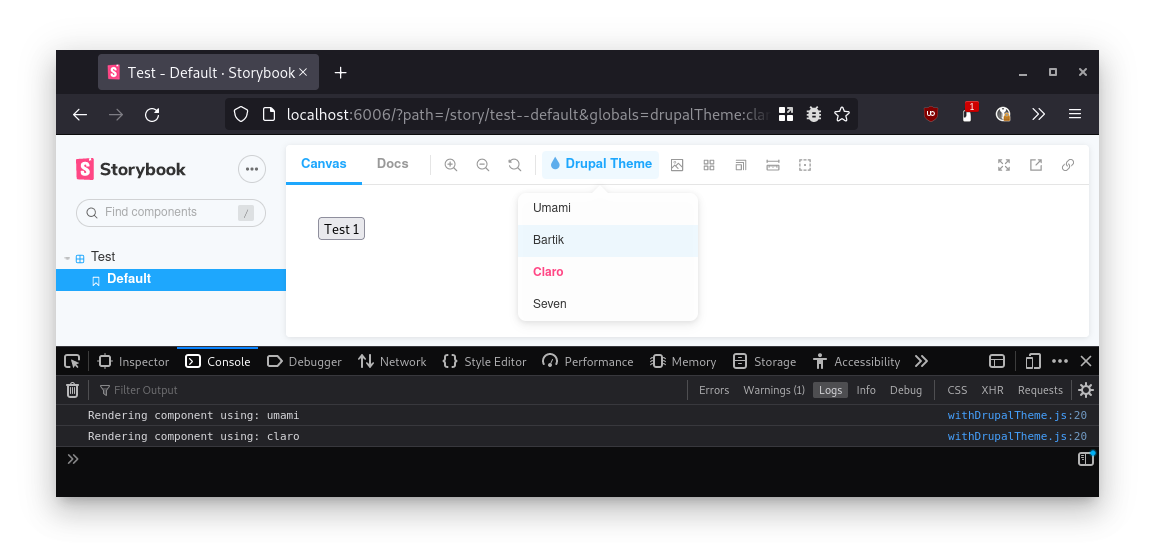Select an iframe as target document icon

point(997,361)
